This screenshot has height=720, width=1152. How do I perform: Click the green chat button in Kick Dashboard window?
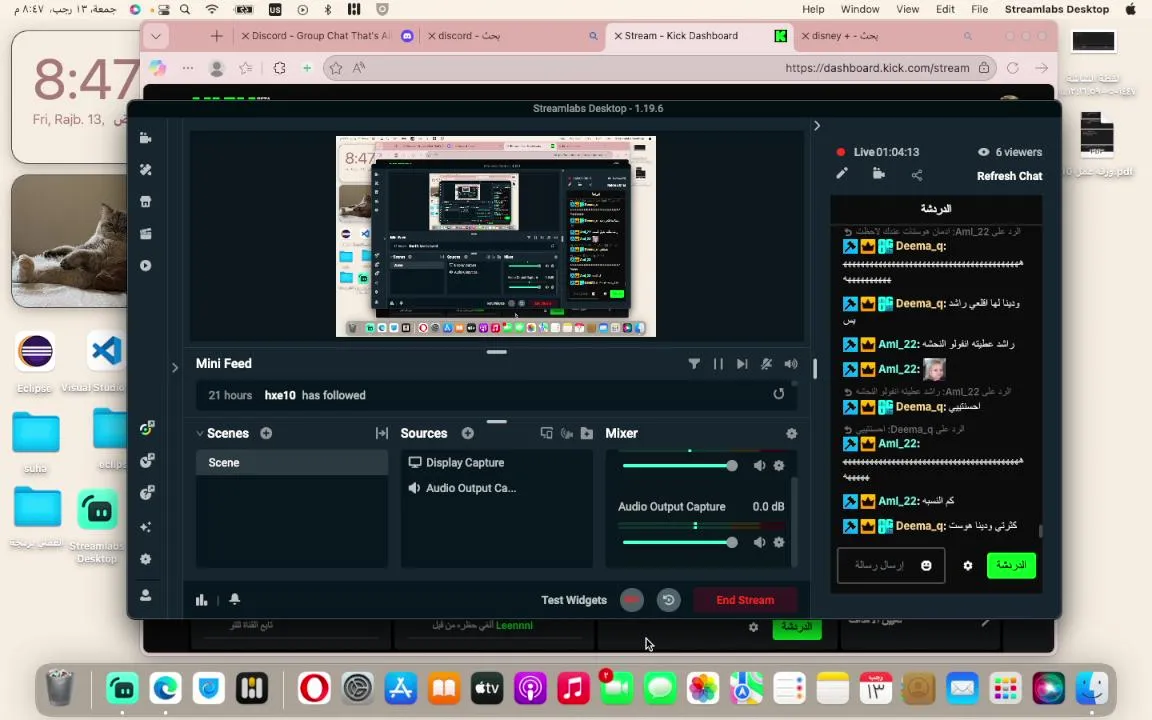click(x=796, y=627)
